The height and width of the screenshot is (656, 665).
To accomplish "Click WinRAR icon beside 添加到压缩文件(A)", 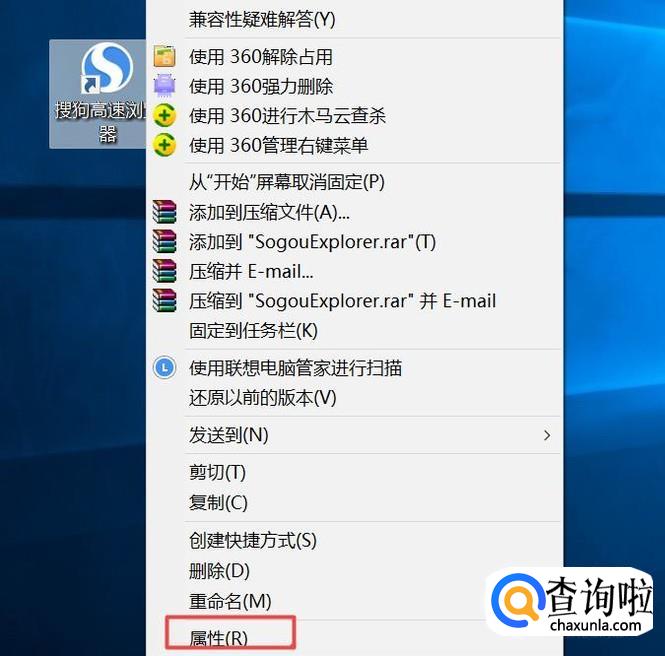I will 164,212.
